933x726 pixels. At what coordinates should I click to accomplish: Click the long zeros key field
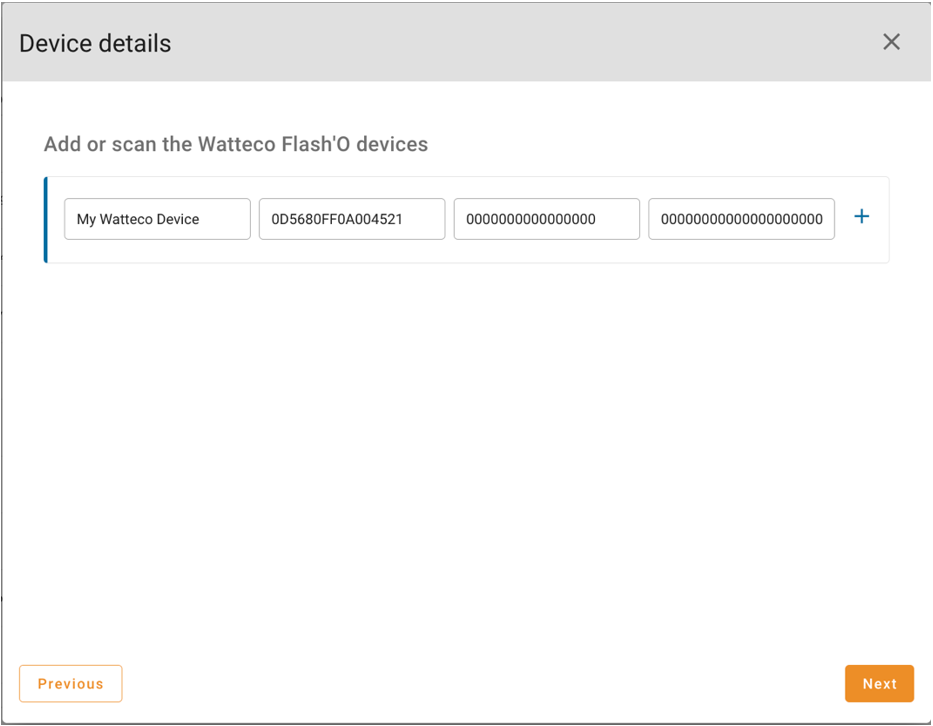741,219
